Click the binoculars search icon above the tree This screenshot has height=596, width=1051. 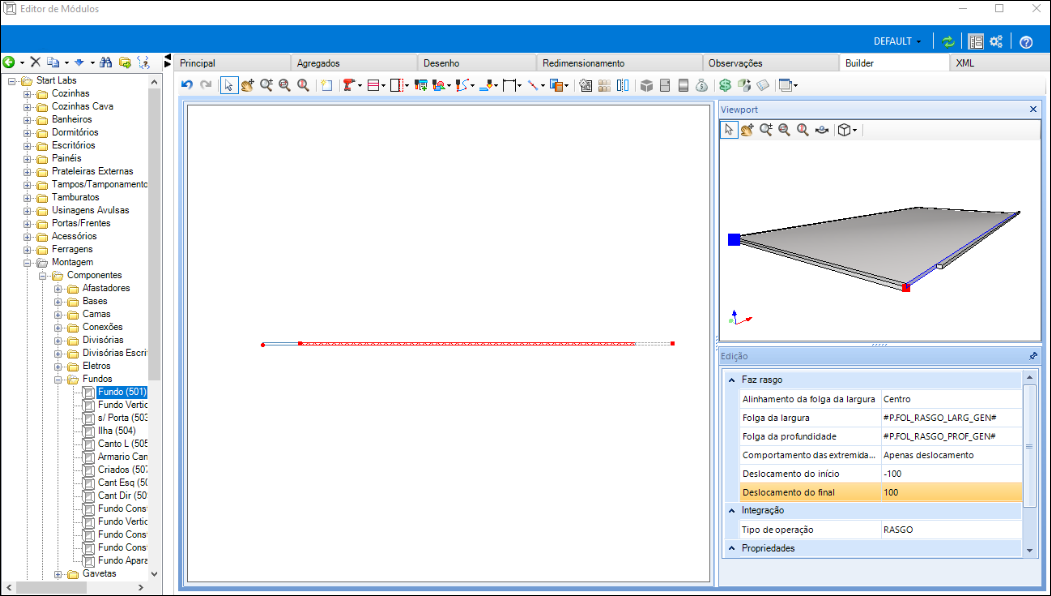click(x=105, y=62)
